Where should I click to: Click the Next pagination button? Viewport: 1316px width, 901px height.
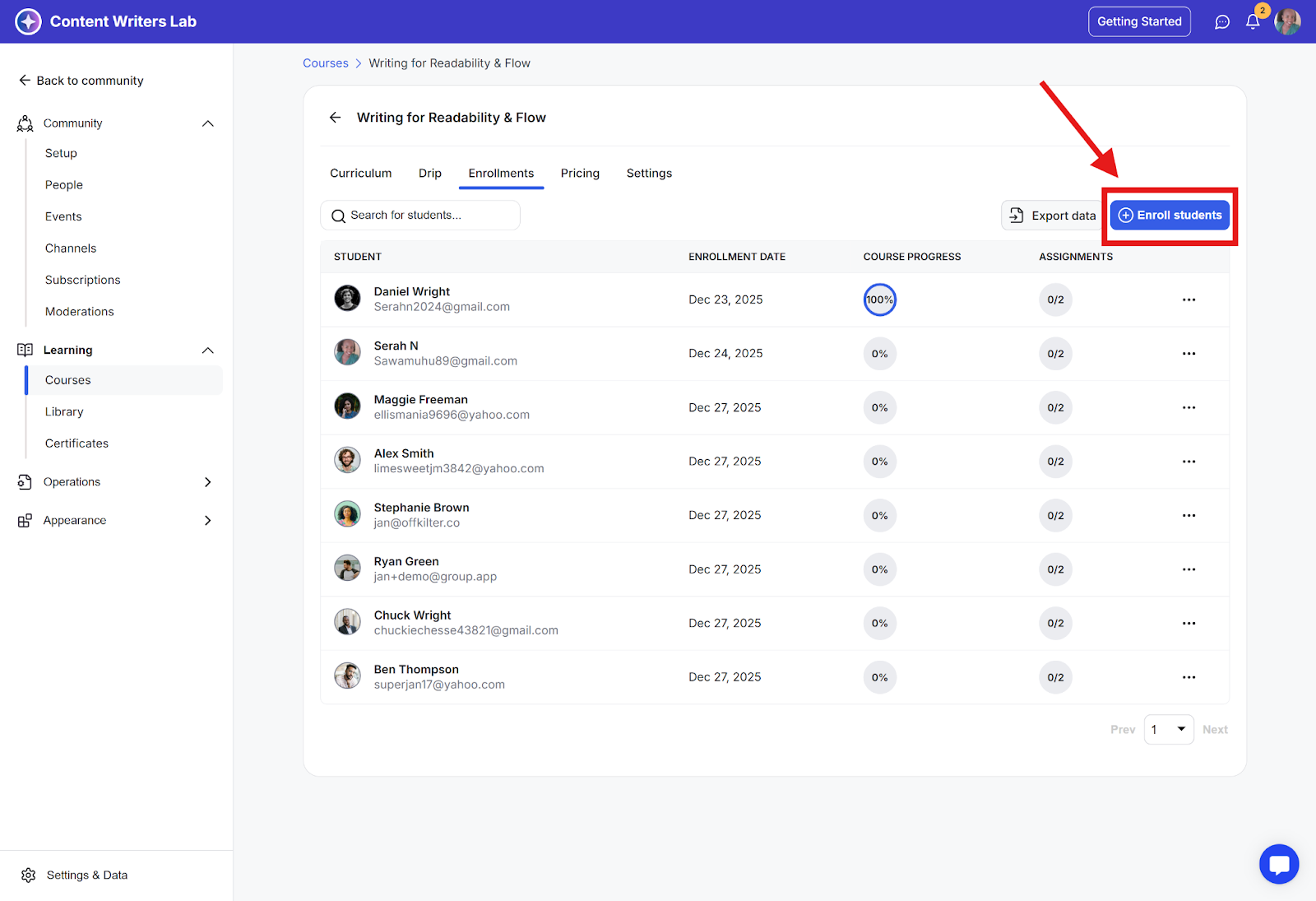click(x=1215, y=730)
